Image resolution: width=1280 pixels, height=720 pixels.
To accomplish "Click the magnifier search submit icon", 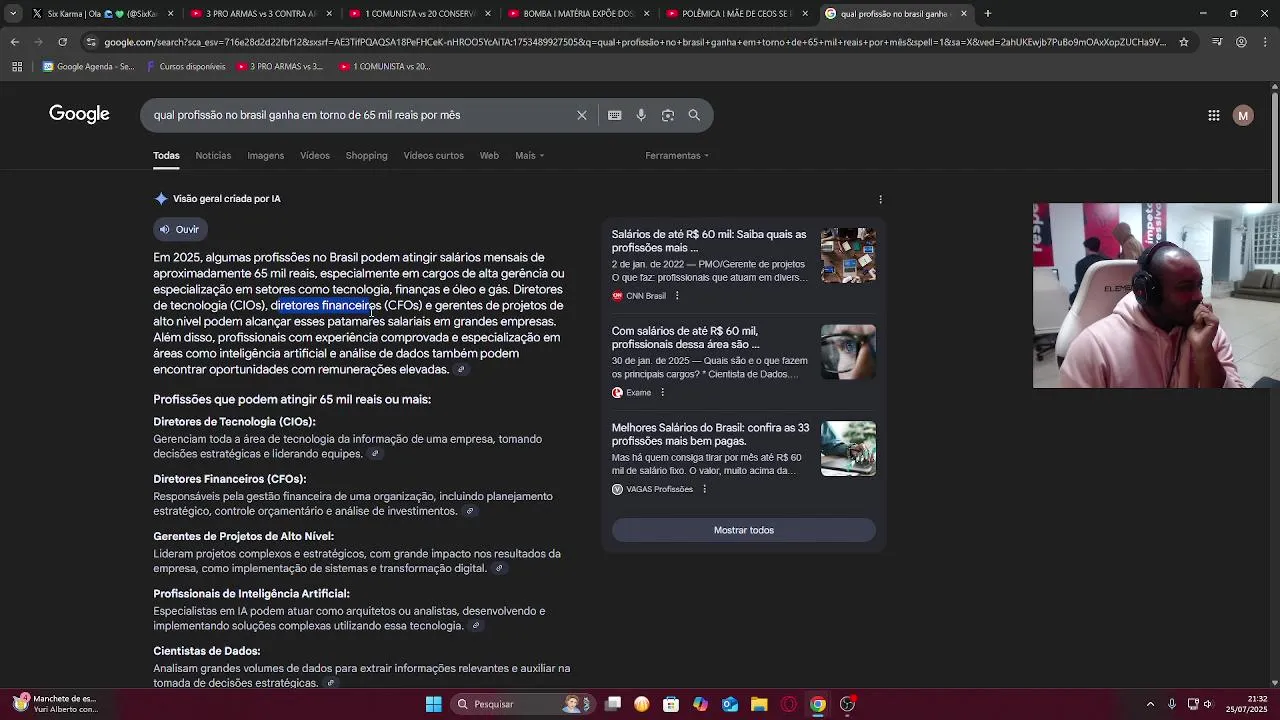I will [x=694, y=115].
